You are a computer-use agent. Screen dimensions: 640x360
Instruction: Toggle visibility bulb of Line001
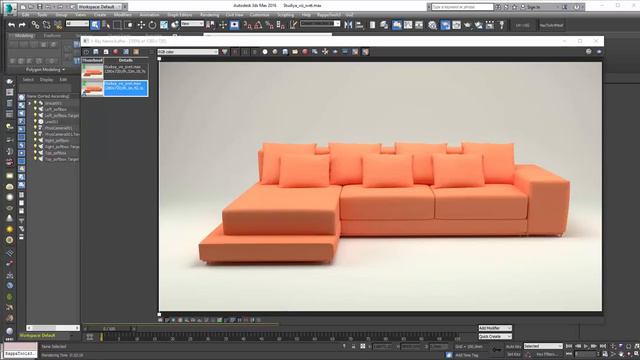pos(35,122)
